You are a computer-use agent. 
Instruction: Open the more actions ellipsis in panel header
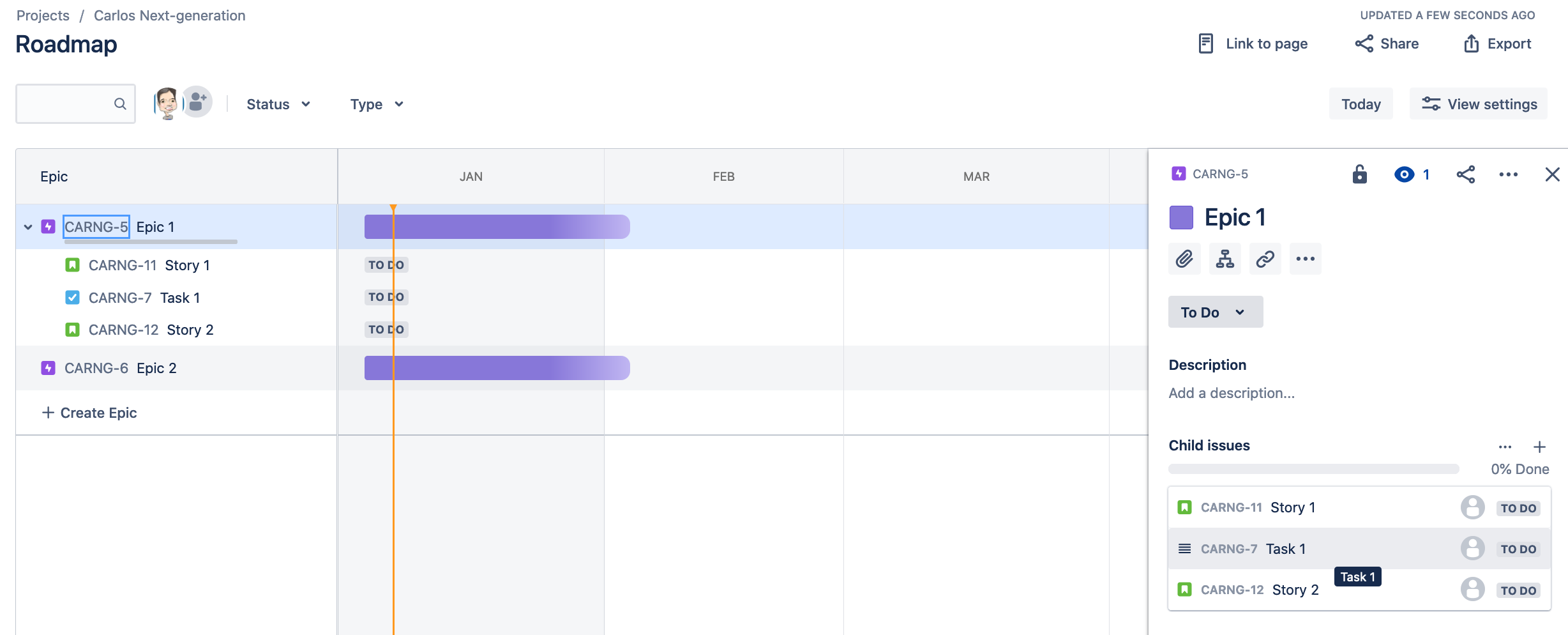(1509, 174)
